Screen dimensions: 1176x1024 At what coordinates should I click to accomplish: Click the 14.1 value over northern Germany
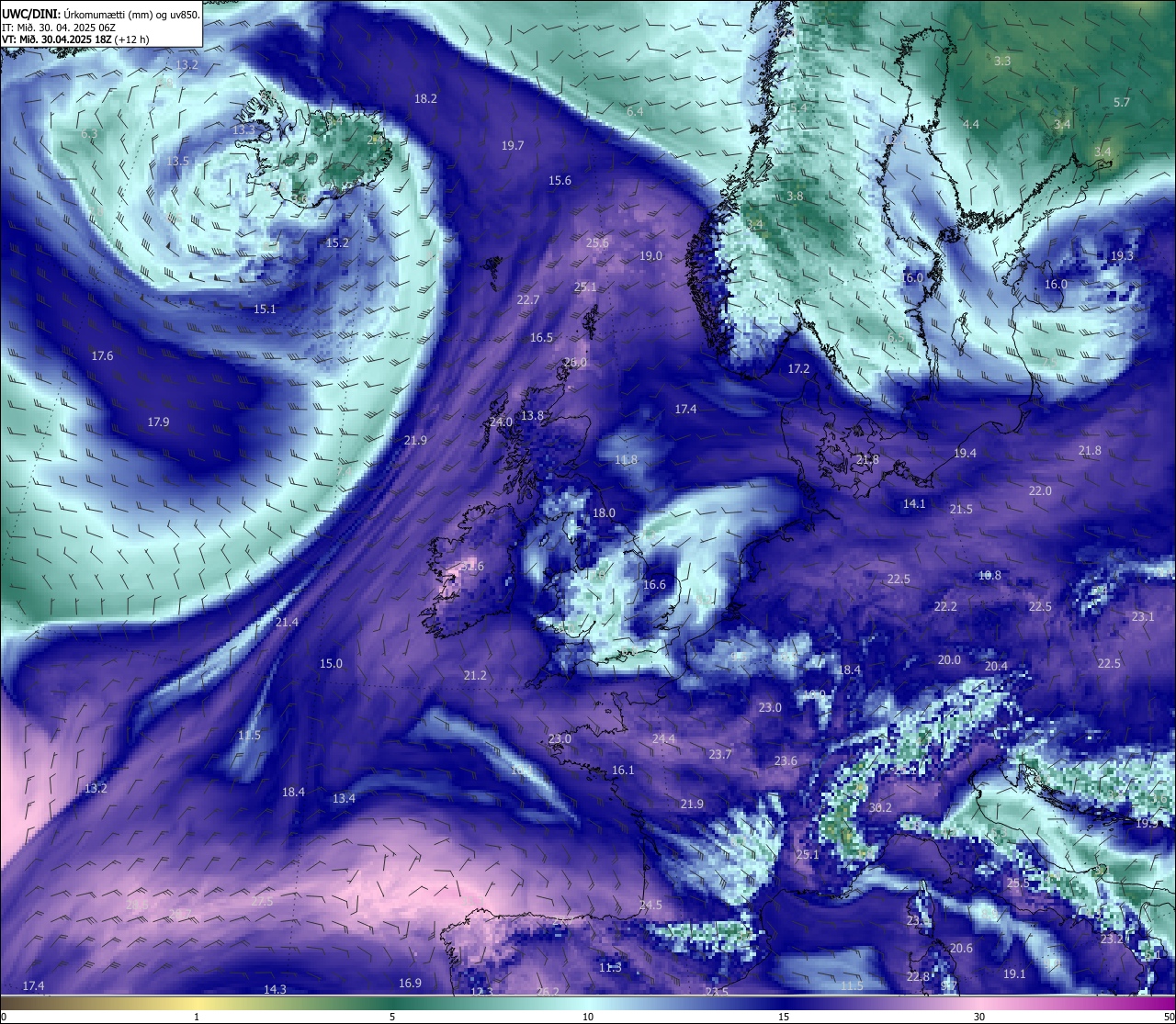point(914,503)
